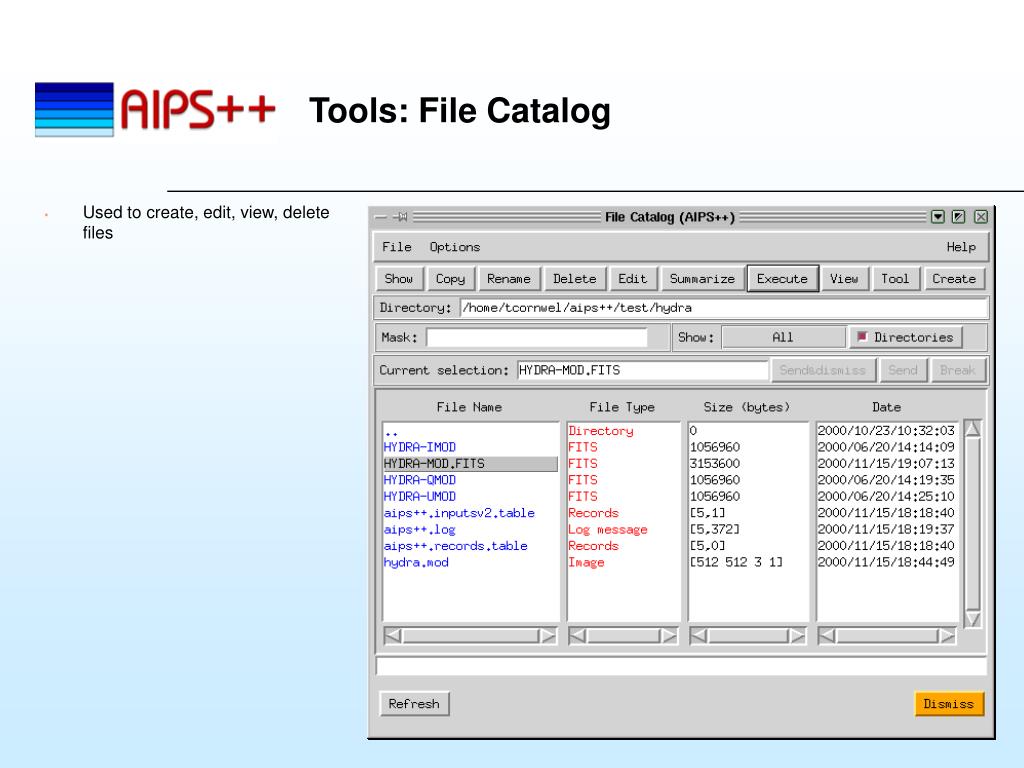Viewport: 1024px width, 768px height.
Task: Click the pin icon in File Catalog title bar
Action: (402, 217)
